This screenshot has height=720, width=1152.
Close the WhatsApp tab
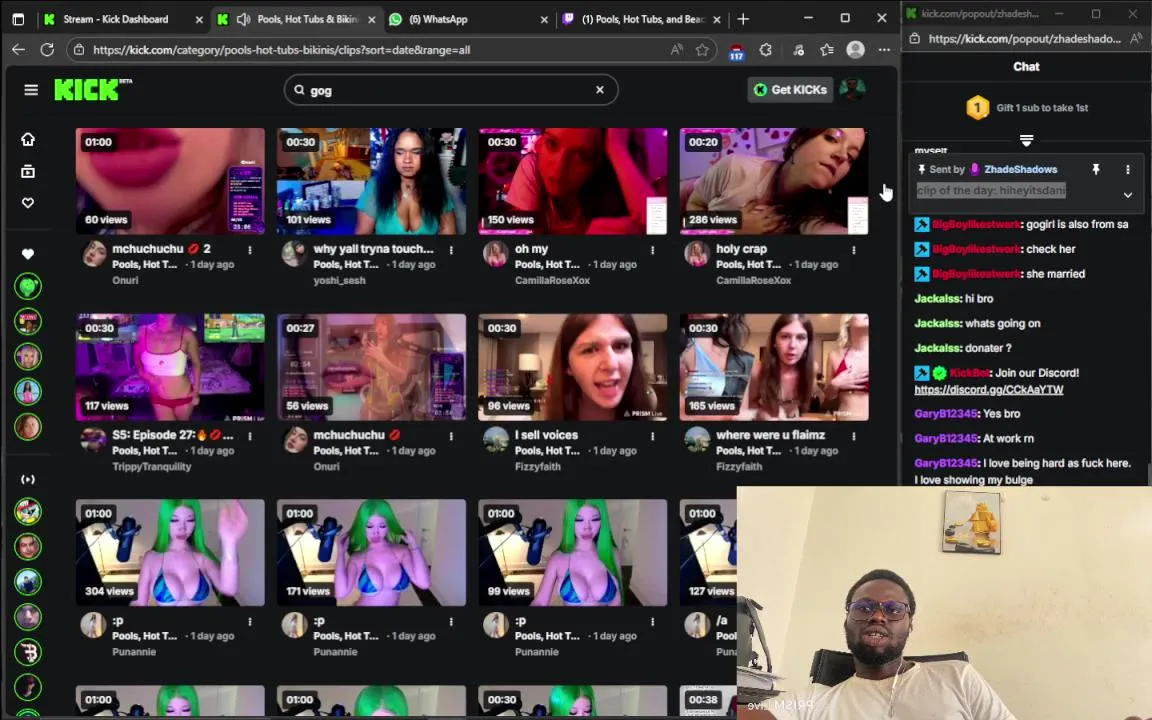click(544, 20)
